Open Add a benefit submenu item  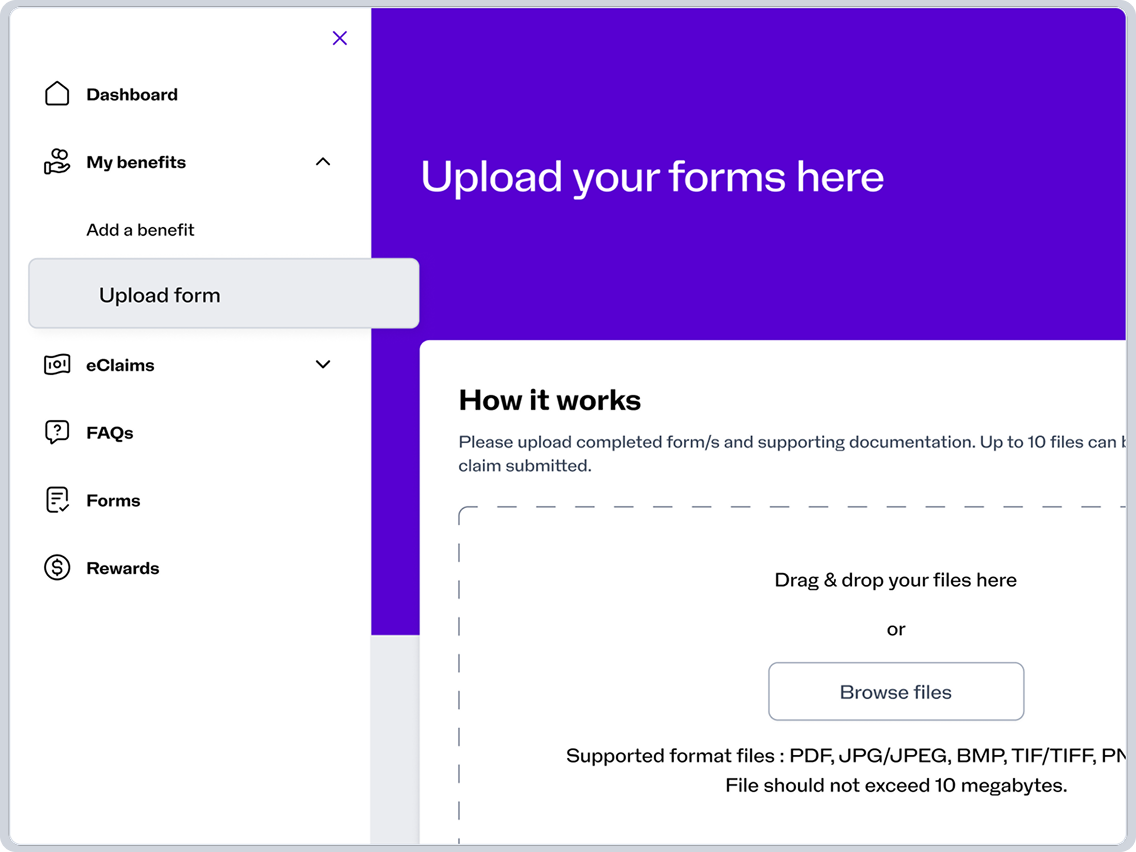(141, 230)
